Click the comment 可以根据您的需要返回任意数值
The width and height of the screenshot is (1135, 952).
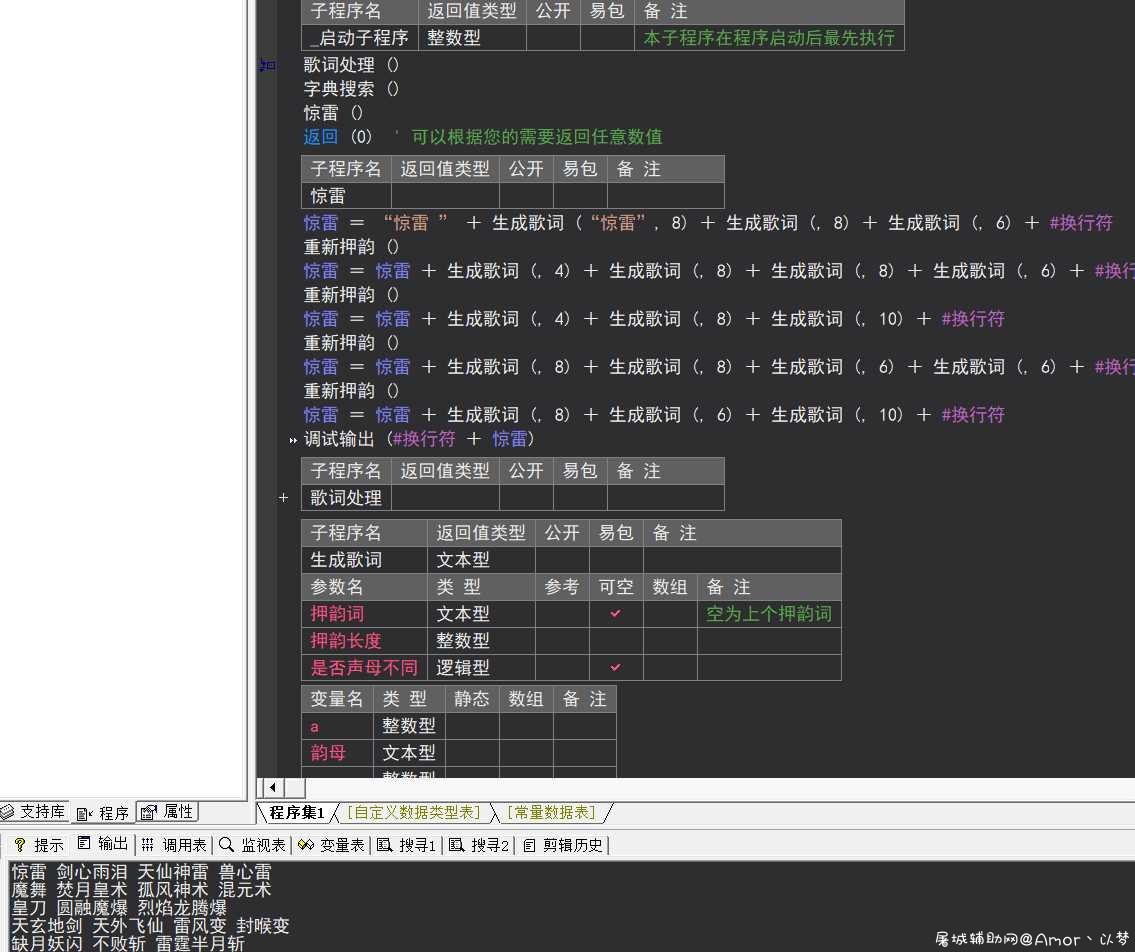[536, 137]
